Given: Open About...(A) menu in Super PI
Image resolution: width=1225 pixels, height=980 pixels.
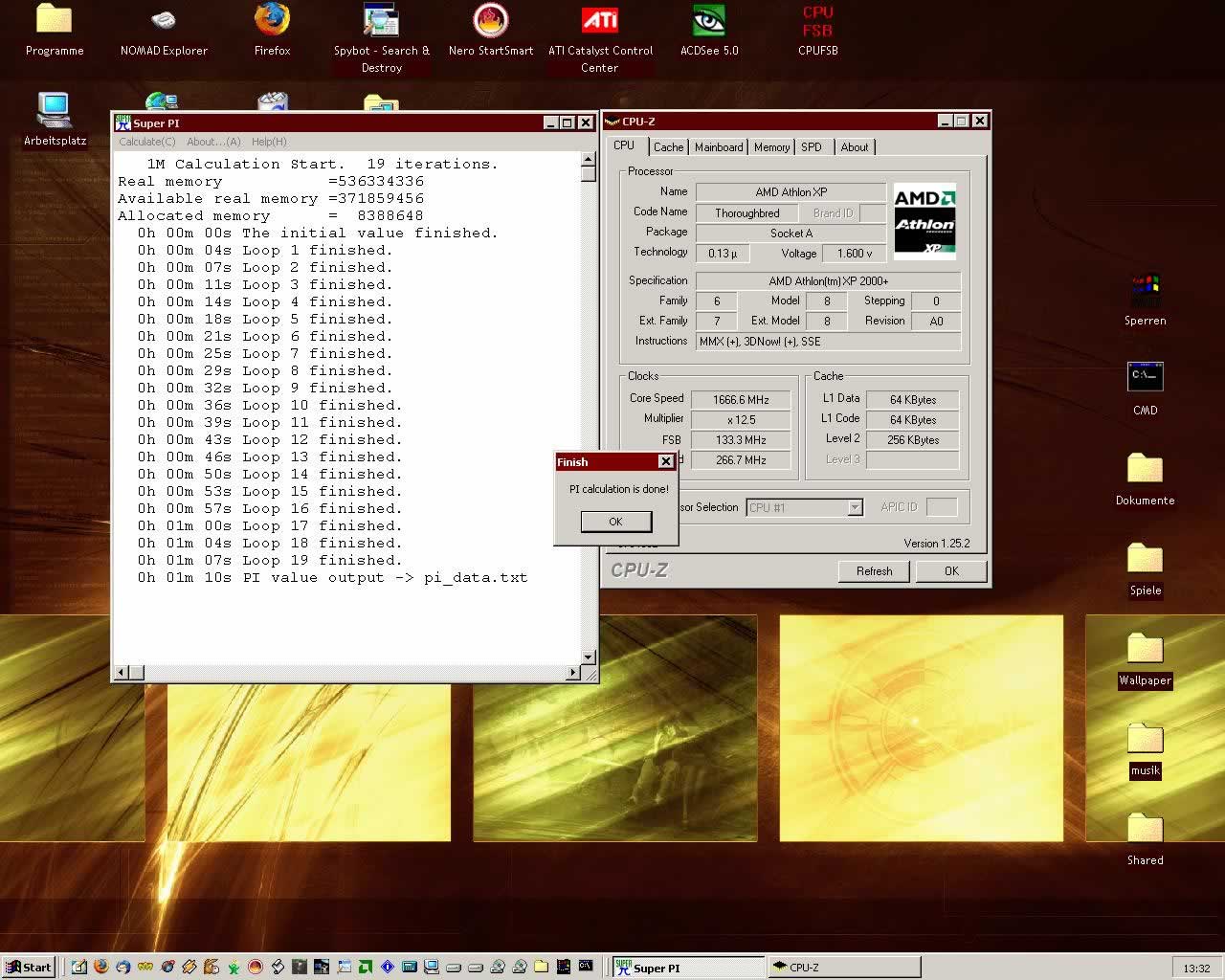Looking at the screenshot, I should pyautogui.click(x=213, y=142).
